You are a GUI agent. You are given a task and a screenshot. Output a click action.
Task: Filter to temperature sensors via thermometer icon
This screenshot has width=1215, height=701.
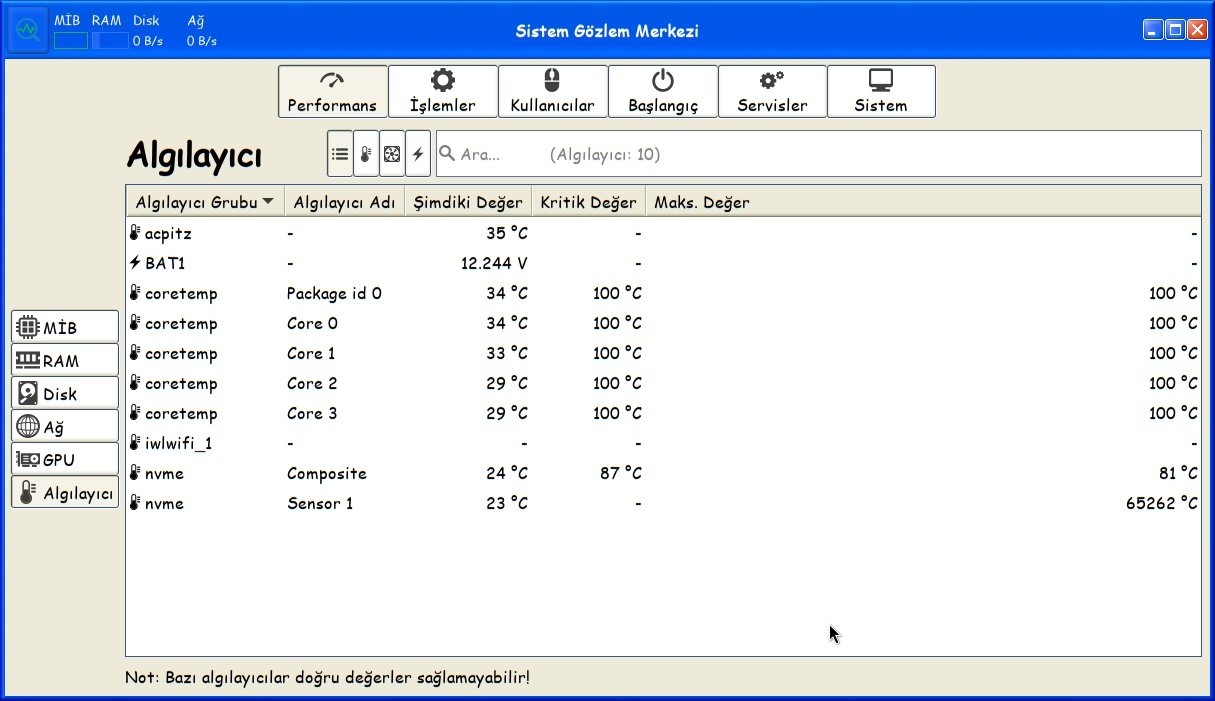point(366,154)
